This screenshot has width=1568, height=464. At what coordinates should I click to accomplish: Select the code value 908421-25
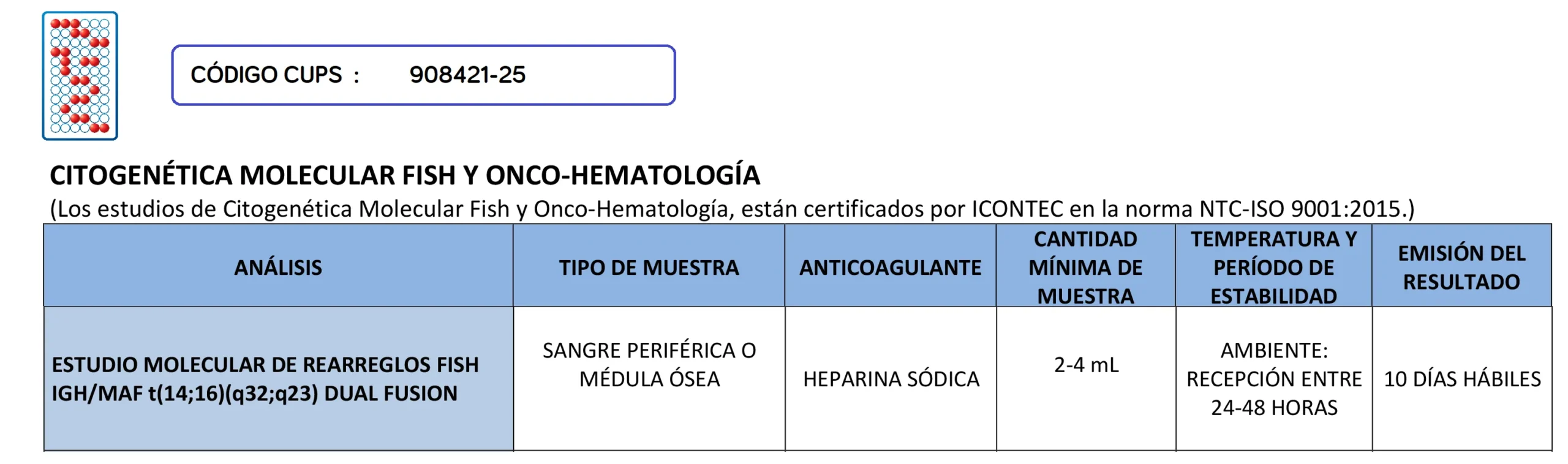coord(467,75)
